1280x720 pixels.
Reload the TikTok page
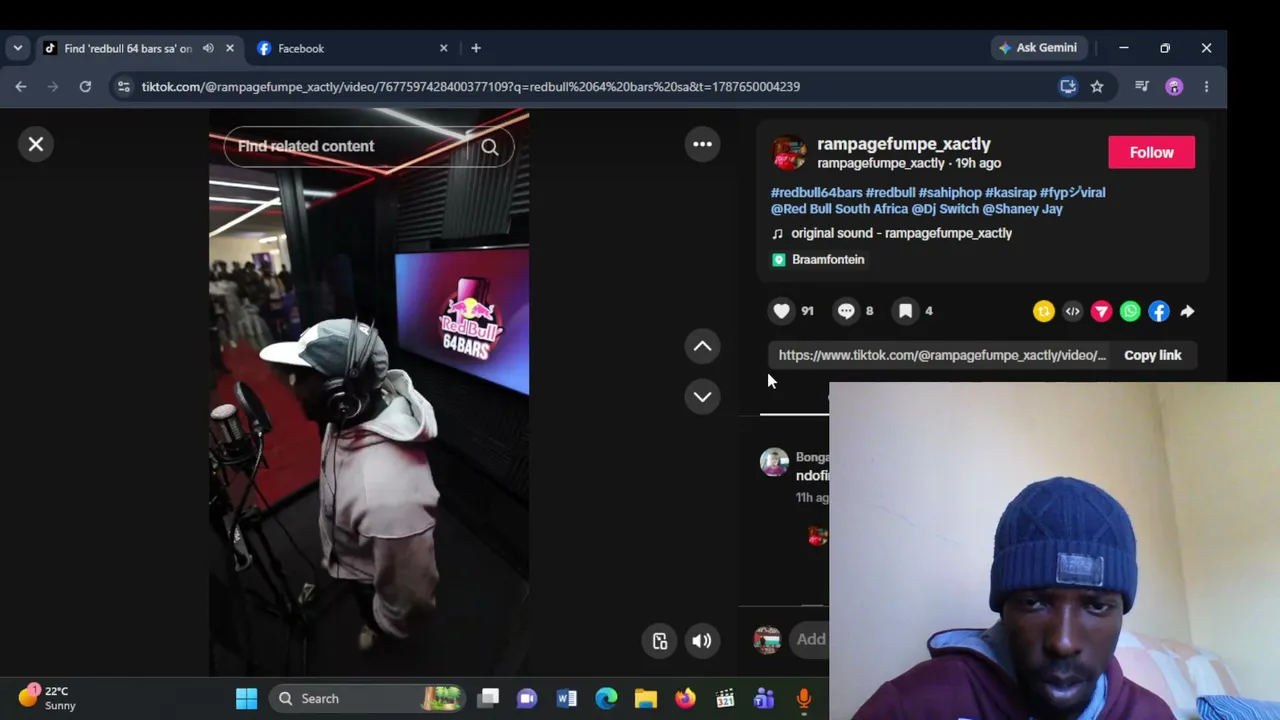coord(85,87)
